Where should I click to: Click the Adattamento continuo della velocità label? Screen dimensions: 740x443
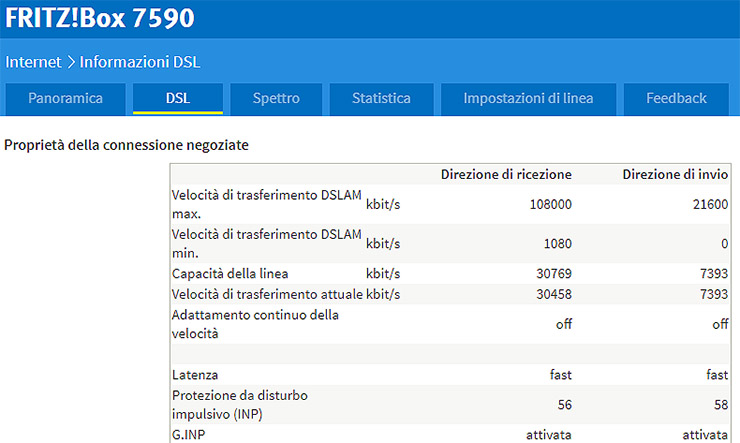click(255, 323)
